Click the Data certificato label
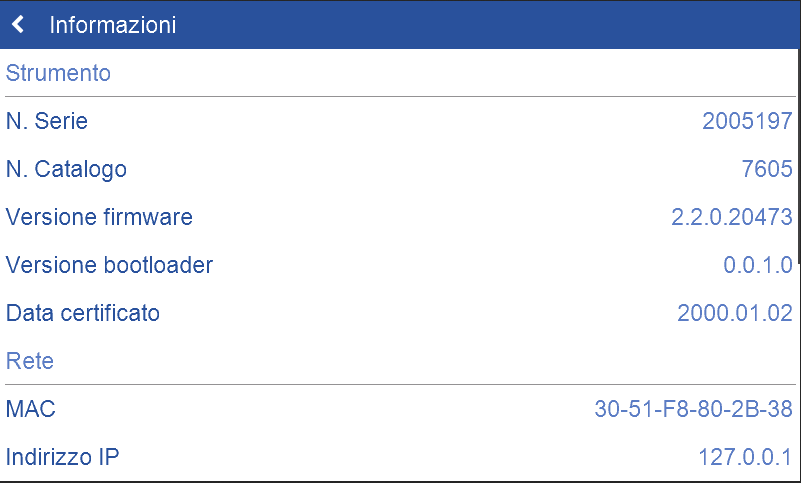Image resolution: width=801 pixels, height=483 pixels. [x=83, y=313]
